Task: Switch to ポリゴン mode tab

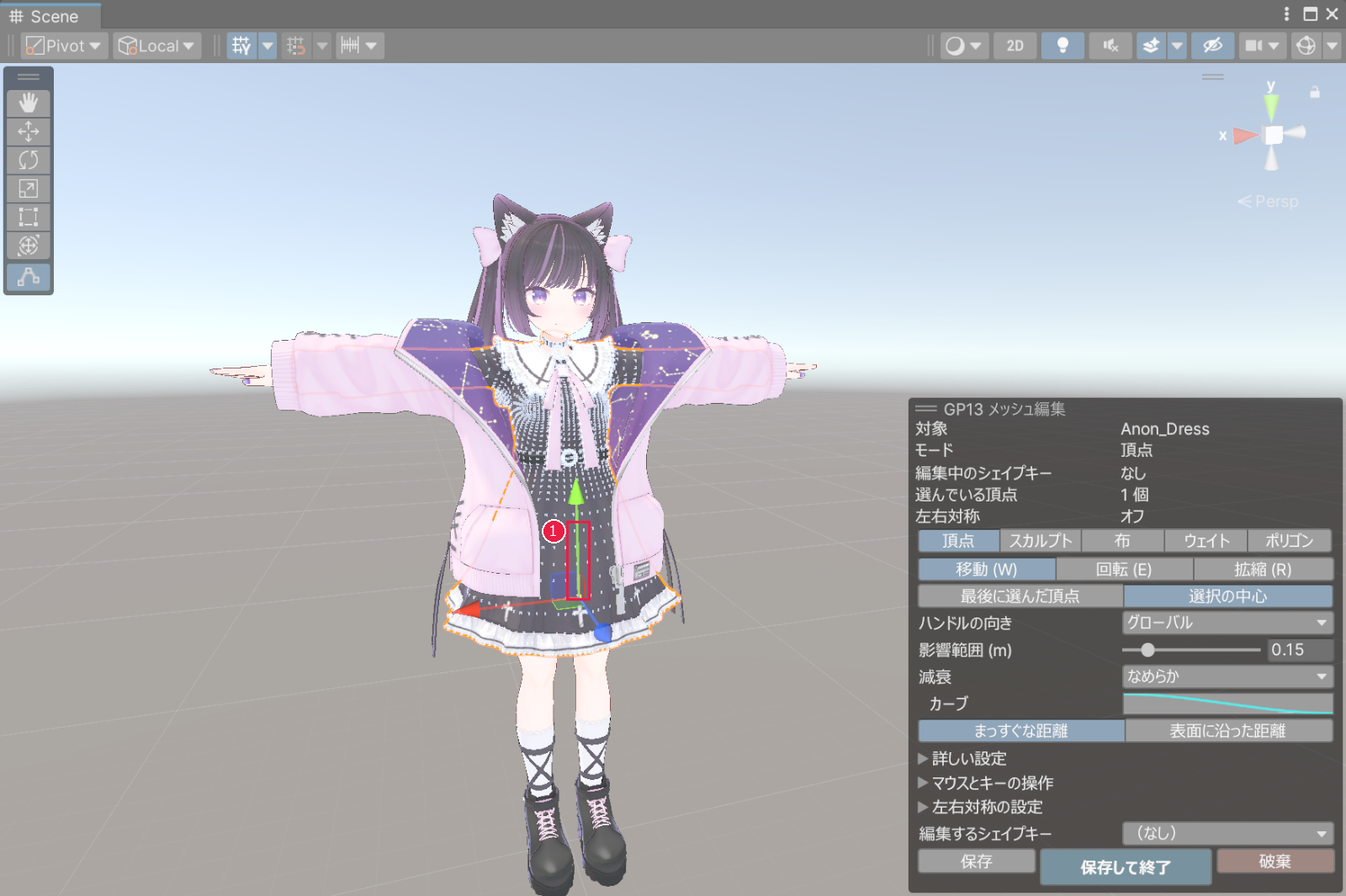Action: pyautogui.click(x=1290, y=541)
